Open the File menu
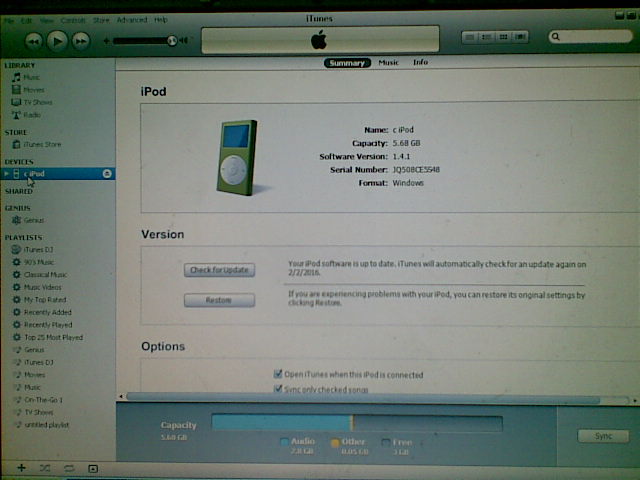The height and width of the screenshot is (480, 640). coord(9,20)
